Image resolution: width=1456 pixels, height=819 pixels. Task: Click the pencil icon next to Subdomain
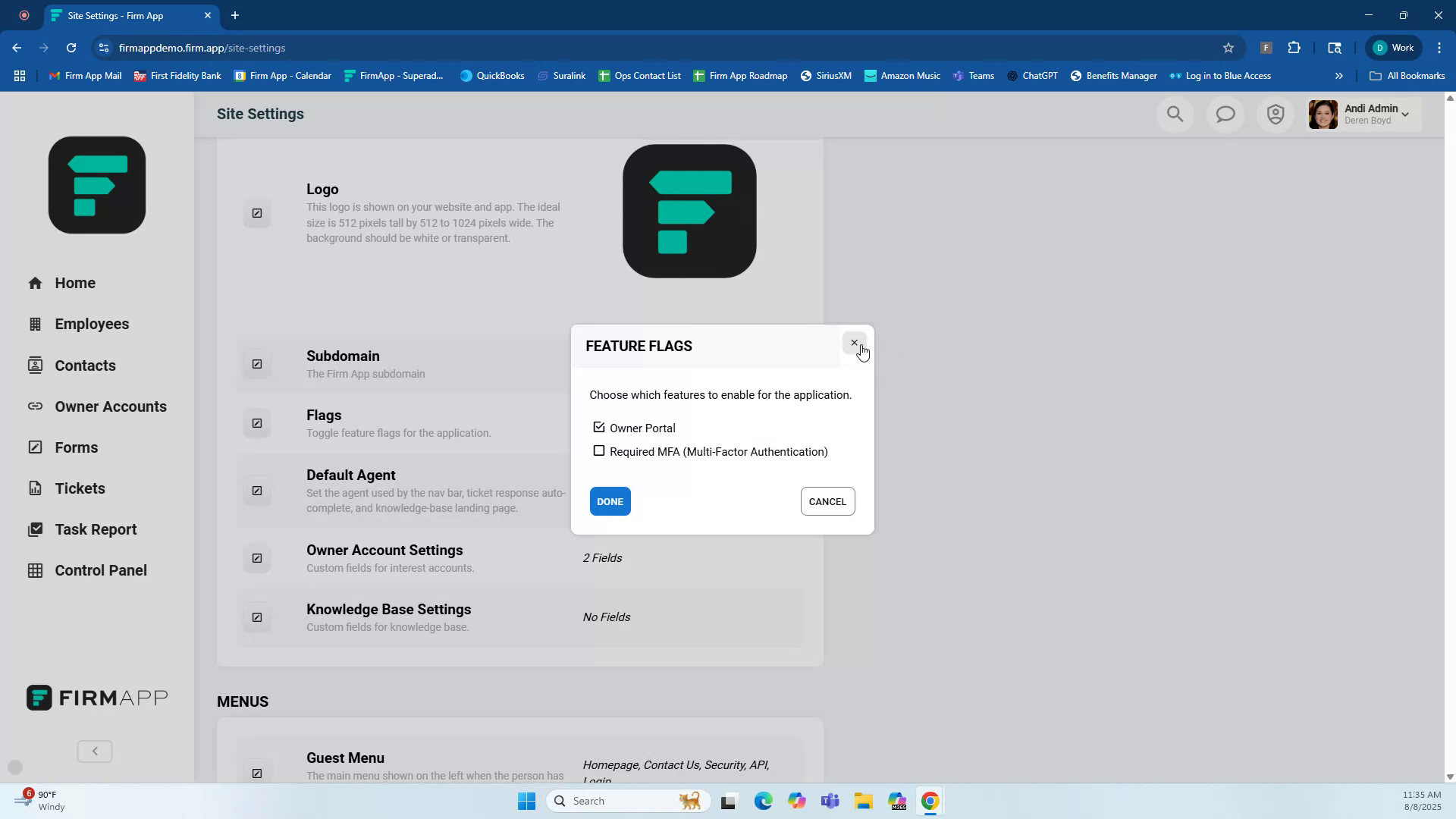coord(257,364)
